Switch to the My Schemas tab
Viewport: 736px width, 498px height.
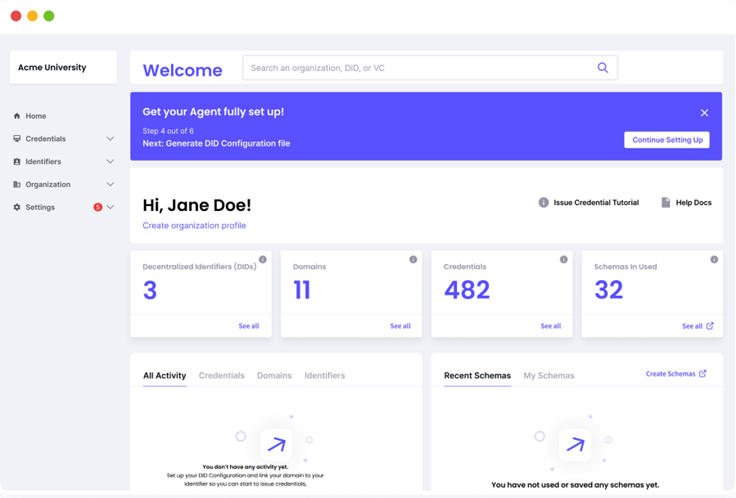pos(549,376)
